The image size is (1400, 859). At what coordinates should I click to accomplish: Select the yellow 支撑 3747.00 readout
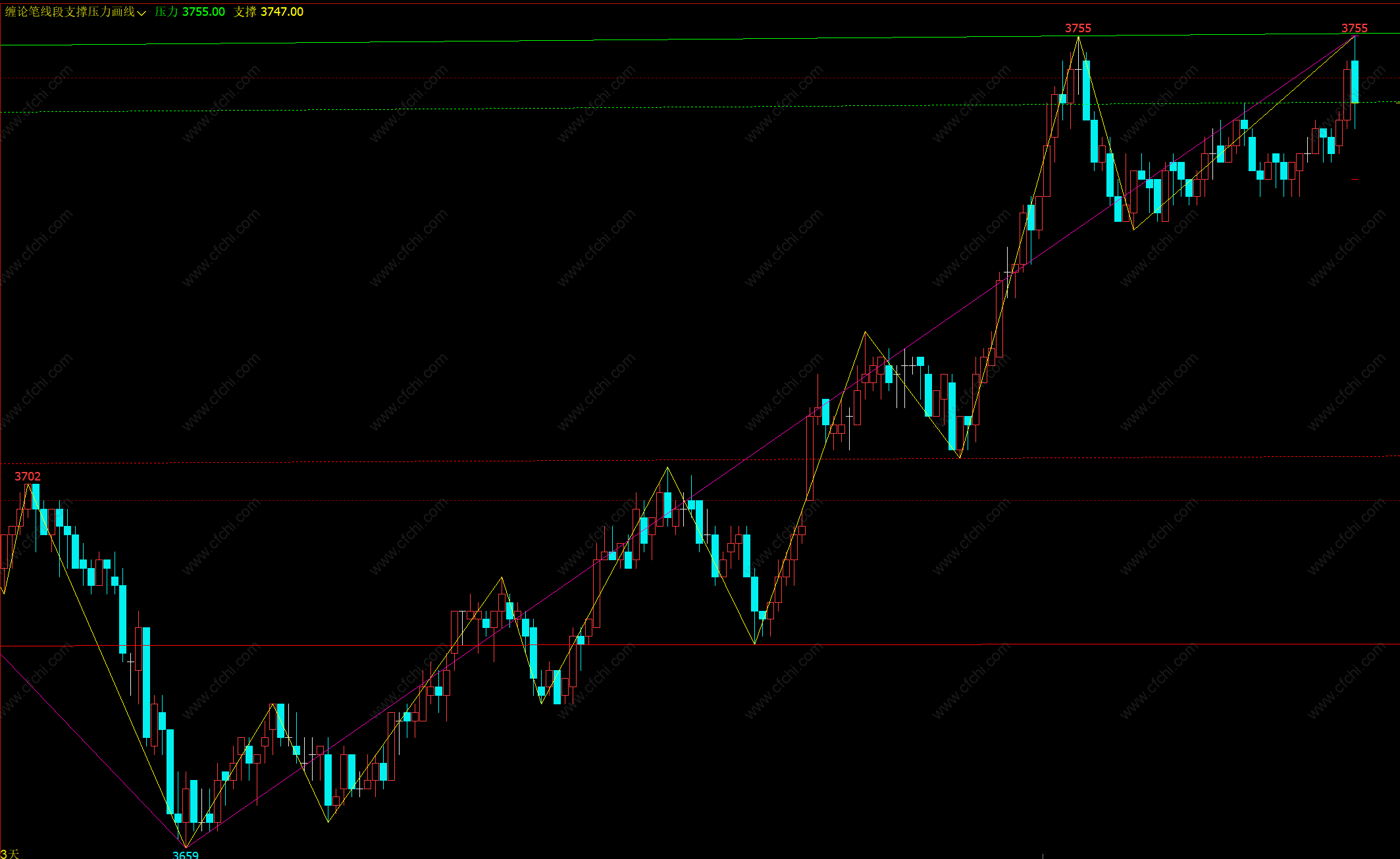(269, 12)
